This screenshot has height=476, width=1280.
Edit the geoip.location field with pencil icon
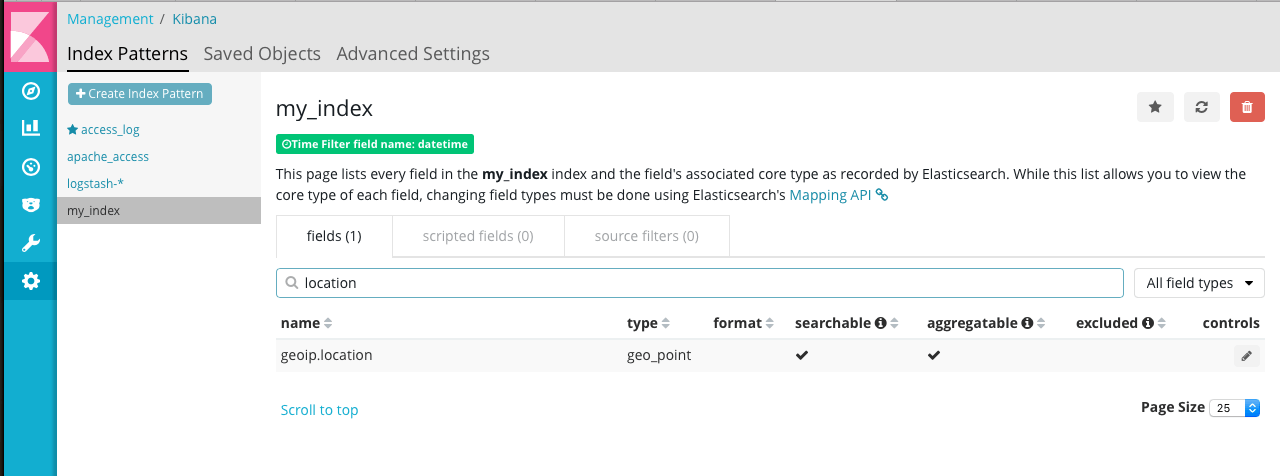pos(1246,355)
